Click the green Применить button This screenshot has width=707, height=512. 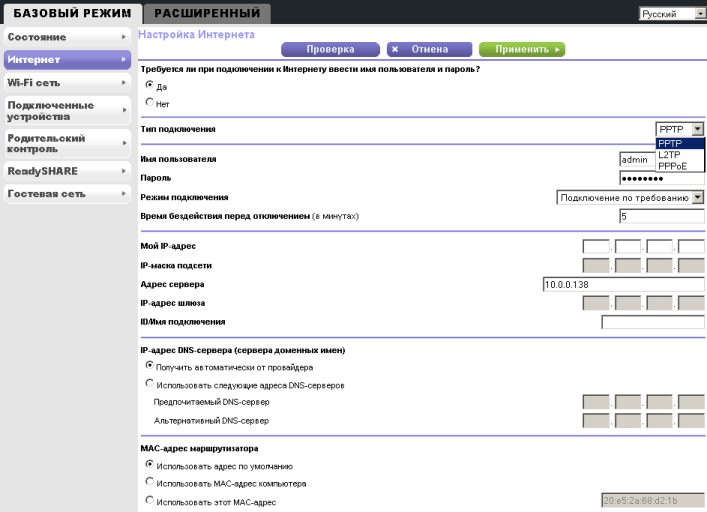pos(522,49)
